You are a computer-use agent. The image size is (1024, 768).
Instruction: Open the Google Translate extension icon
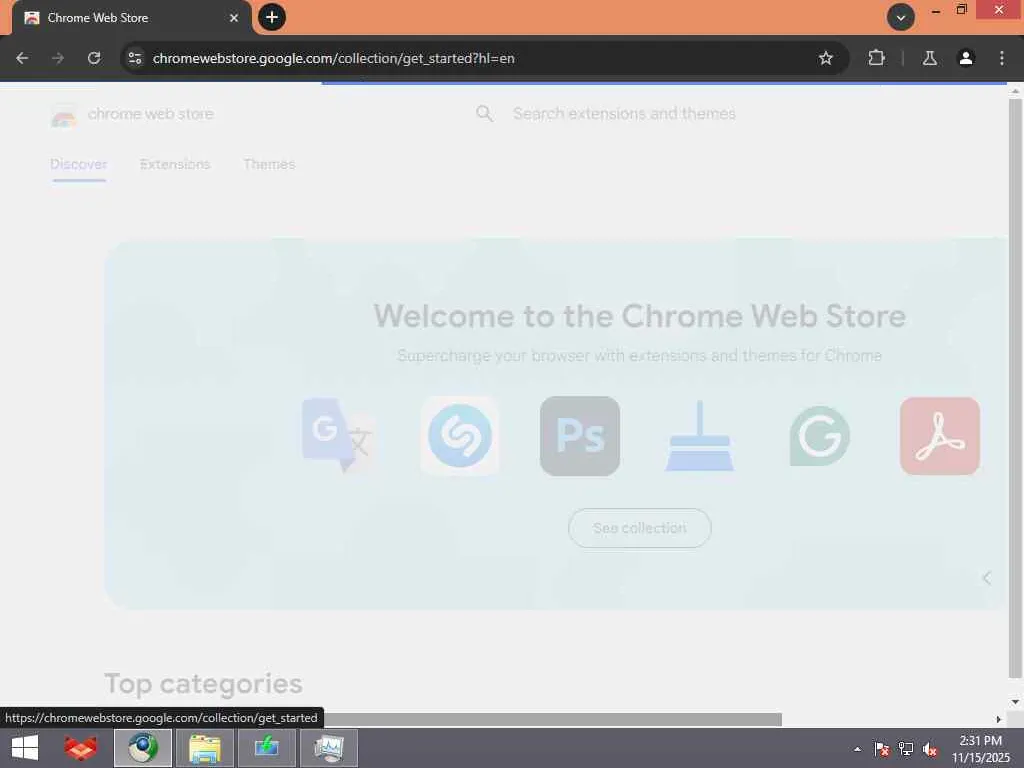(x=339, y=435)
